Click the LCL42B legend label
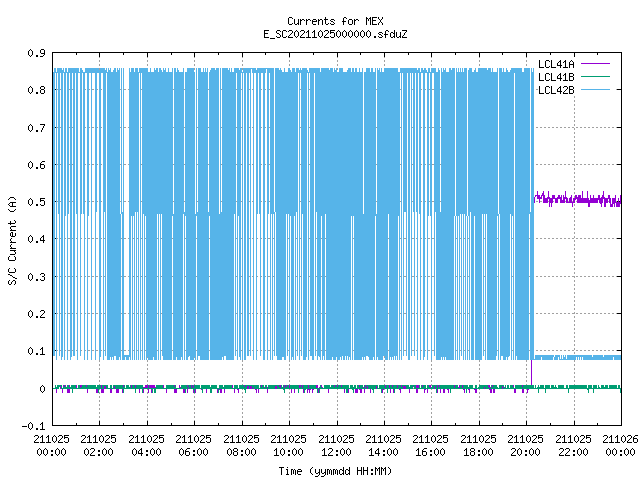The image size is (640, 480). 556,90
